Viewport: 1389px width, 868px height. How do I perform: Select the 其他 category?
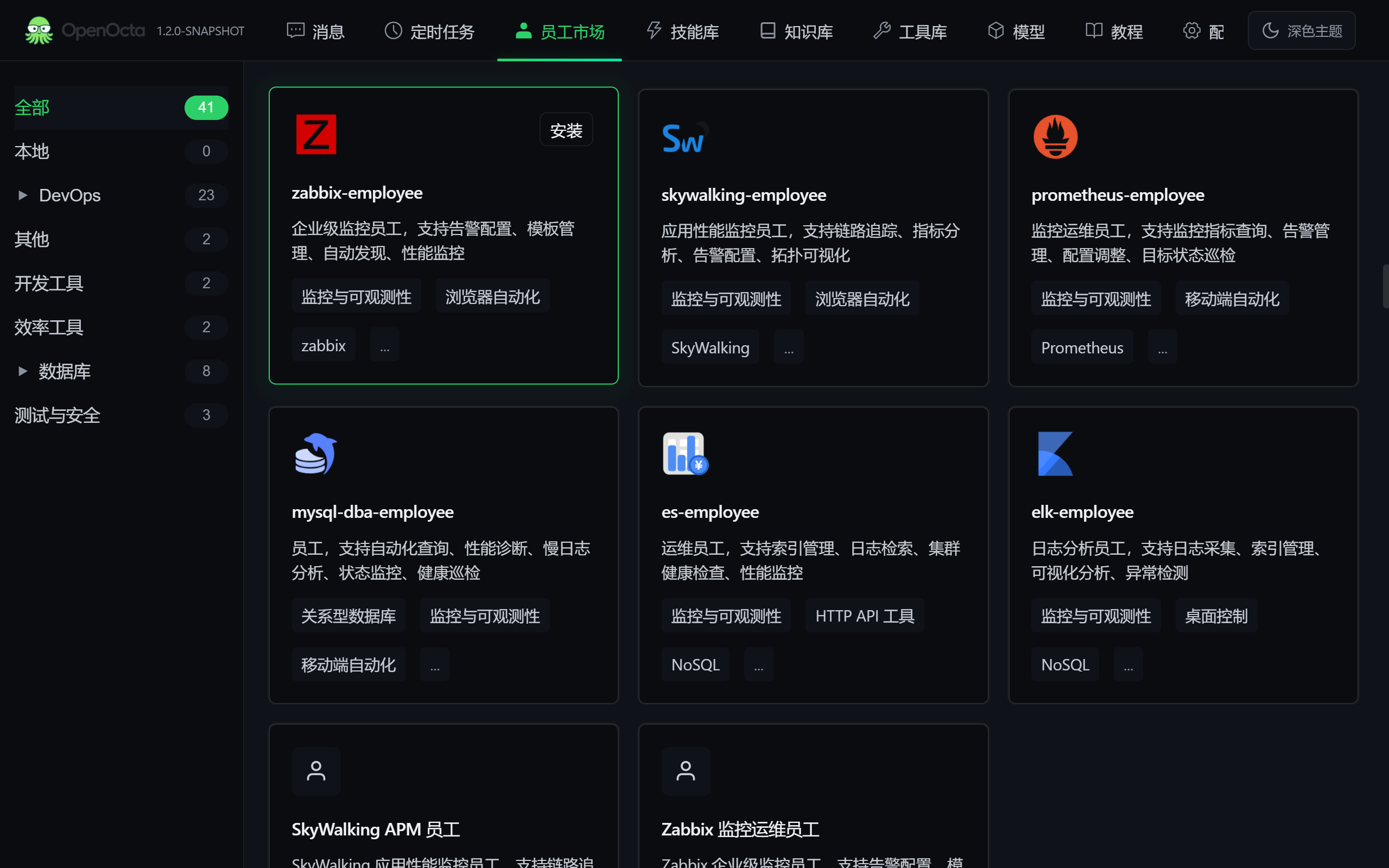[x=121, y=239]
